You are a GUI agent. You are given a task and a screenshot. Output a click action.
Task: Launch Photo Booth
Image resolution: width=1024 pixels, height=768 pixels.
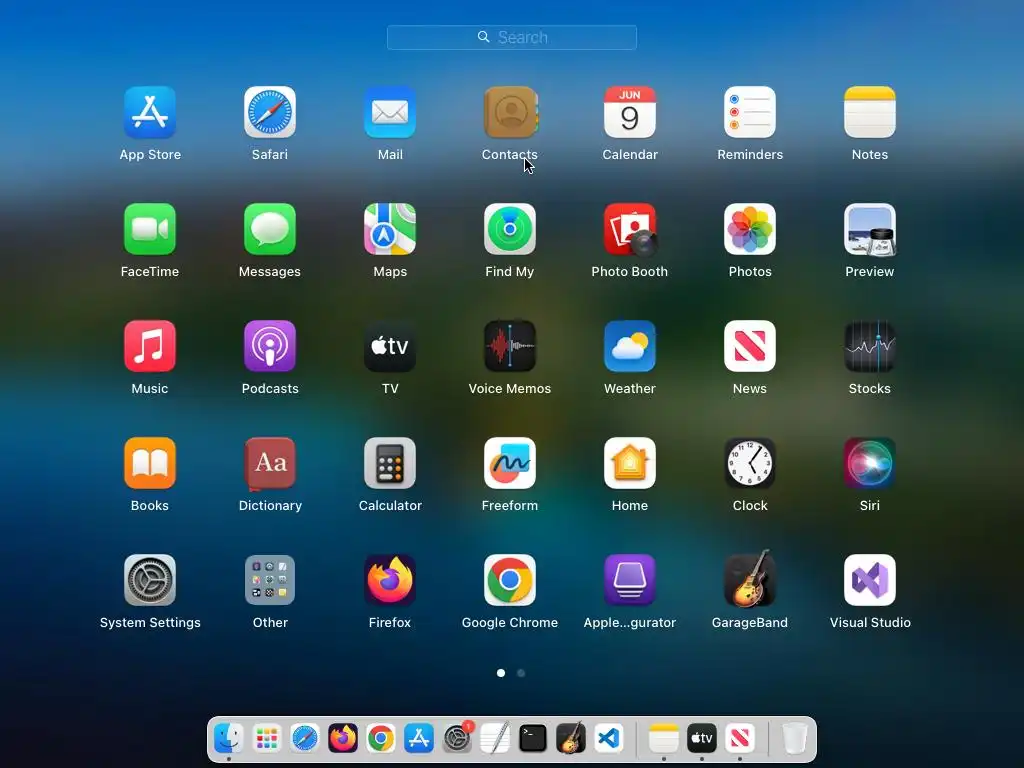pos(630,229)
